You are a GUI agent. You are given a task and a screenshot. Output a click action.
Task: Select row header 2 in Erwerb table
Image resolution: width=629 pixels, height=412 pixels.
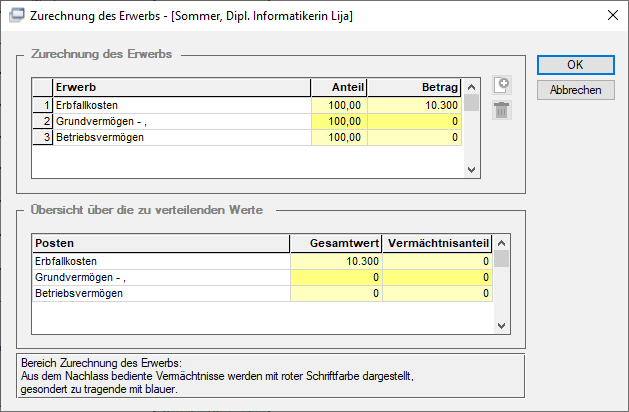point(43,121)
